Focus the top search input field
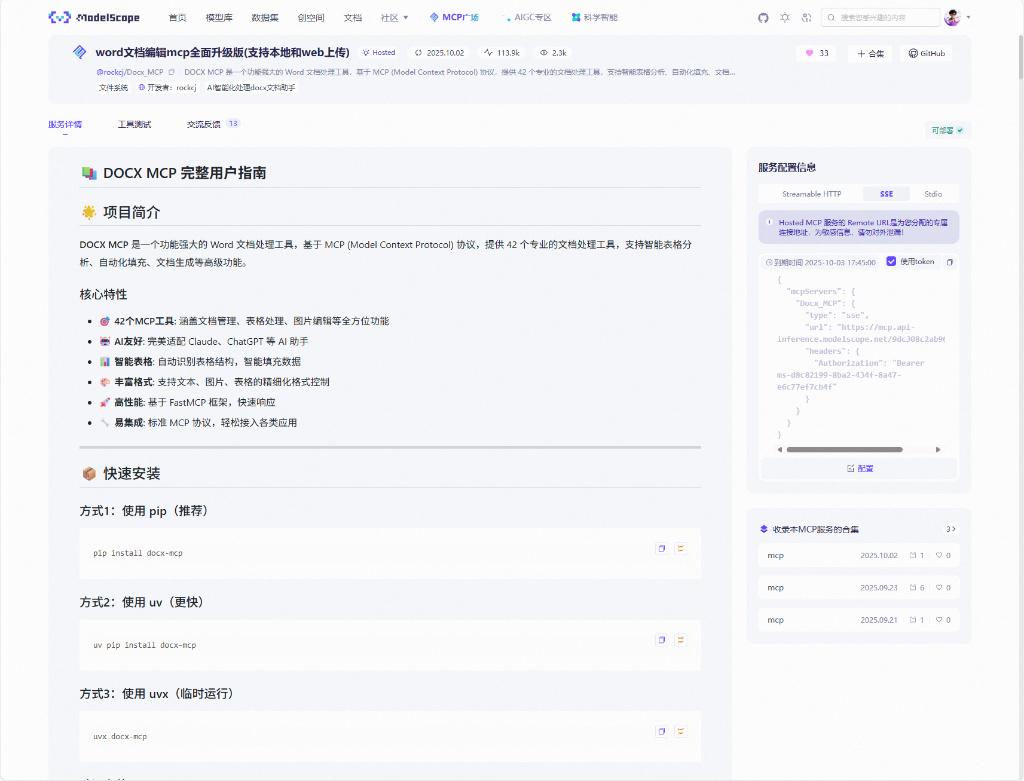Viewport: 1024px width, 781px height. click(x=880, y=18)
